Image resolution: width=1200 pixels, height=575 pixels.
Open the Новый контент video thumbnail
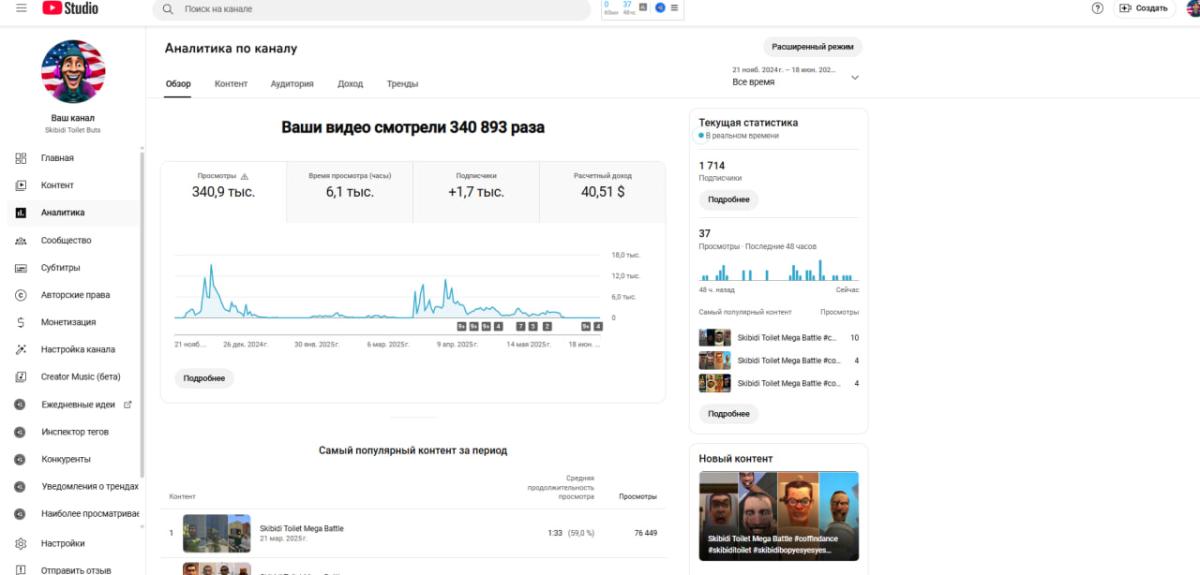(x=778, y=516)
